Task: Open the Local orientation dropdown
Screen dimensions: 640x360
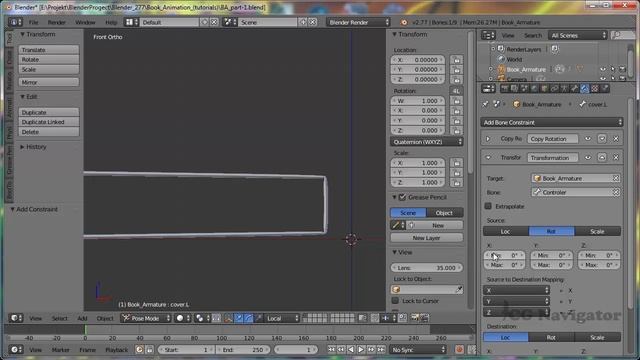Action: [x=282, y=318]
